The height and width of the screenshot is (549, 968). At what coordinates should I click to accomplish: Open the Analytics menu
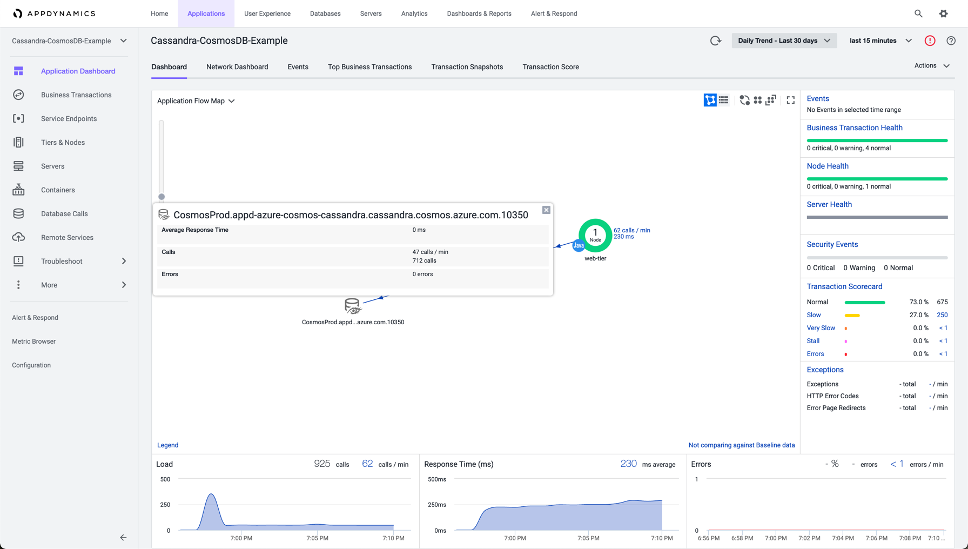tap(414, 14)
